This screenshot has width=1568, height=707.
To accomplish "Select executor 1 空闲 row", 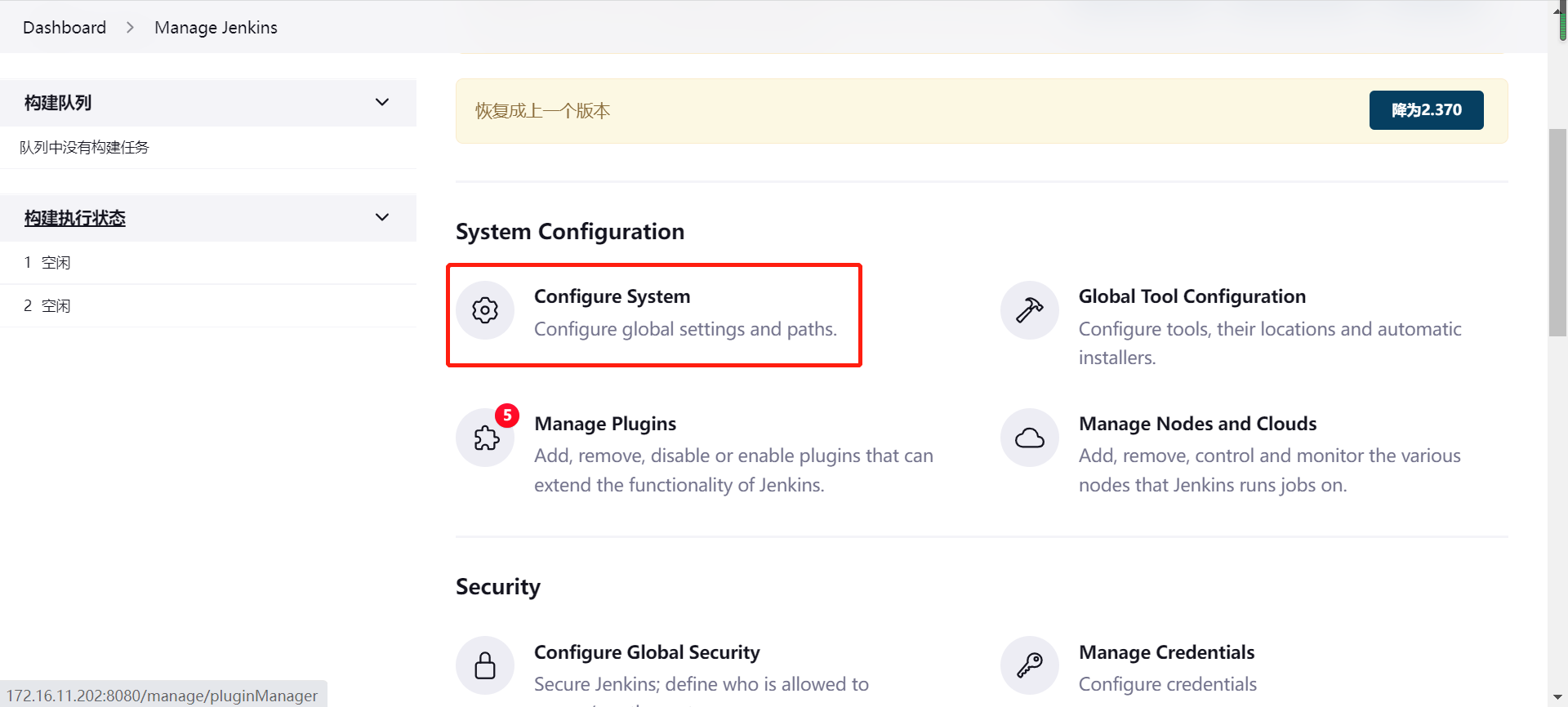I will (47, 263).
